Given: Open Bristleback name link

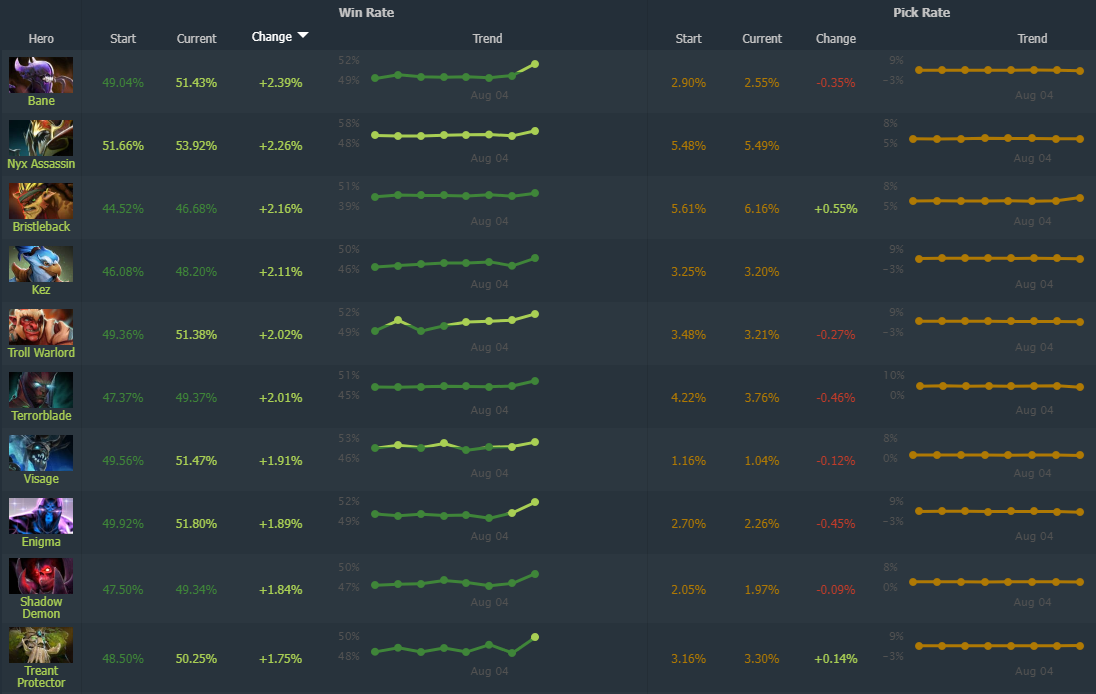Looking at the screenshot, I should coord(41,226).
